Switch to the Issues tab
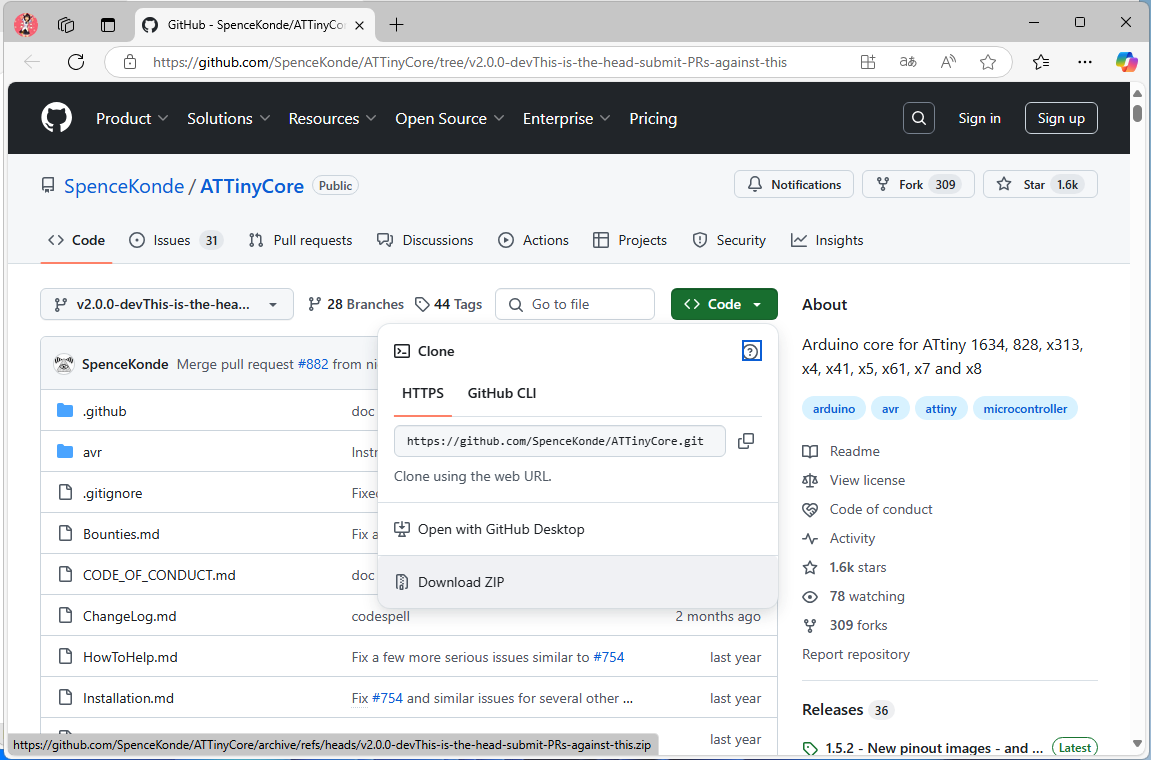Image resolution: width=1151 pixels, height=760 pixels. pos(175,240)
